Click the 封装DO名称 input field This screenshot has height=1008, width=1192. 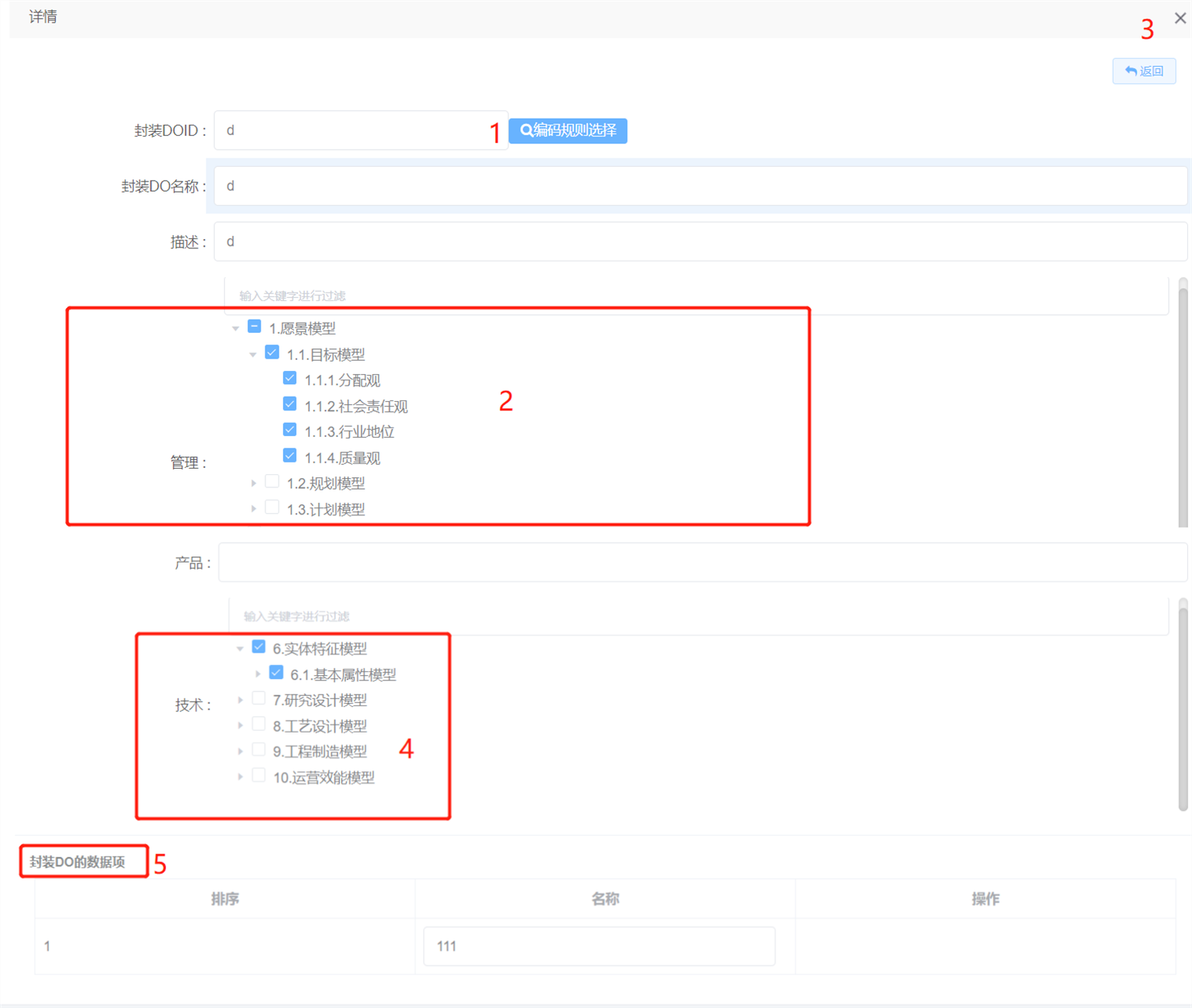point(698,186)
